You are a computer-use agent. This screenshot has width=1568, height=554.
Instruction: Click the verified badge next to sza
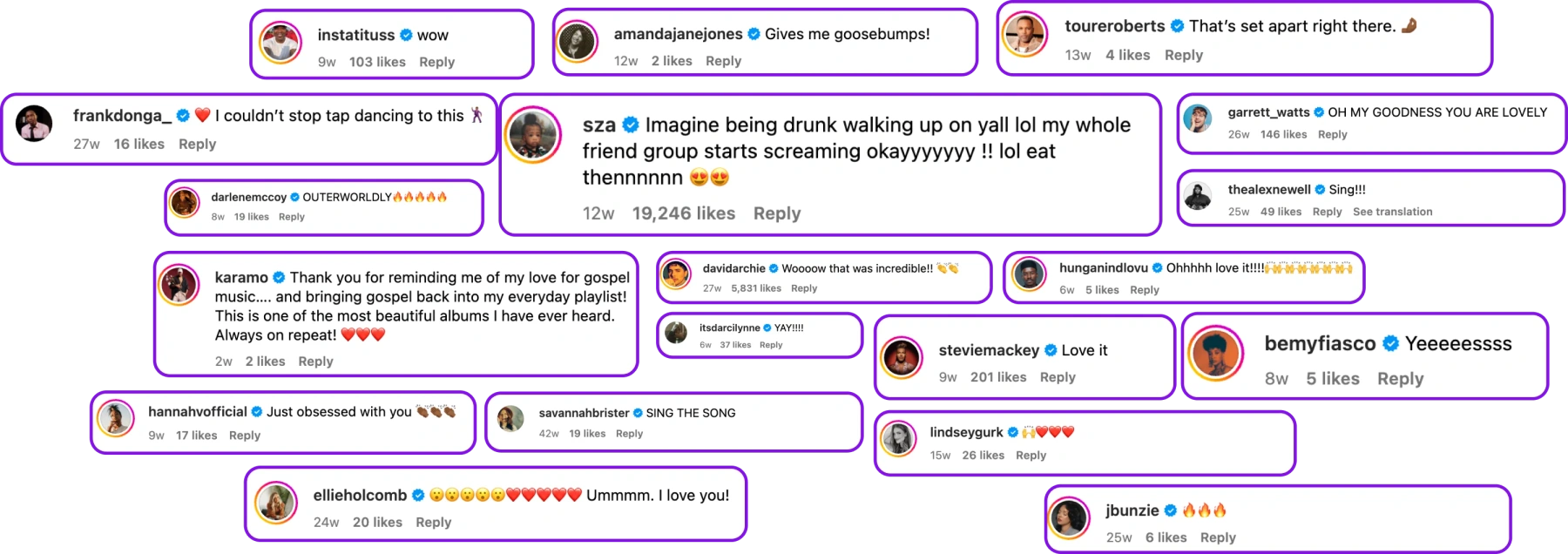(x=631, y=125)
